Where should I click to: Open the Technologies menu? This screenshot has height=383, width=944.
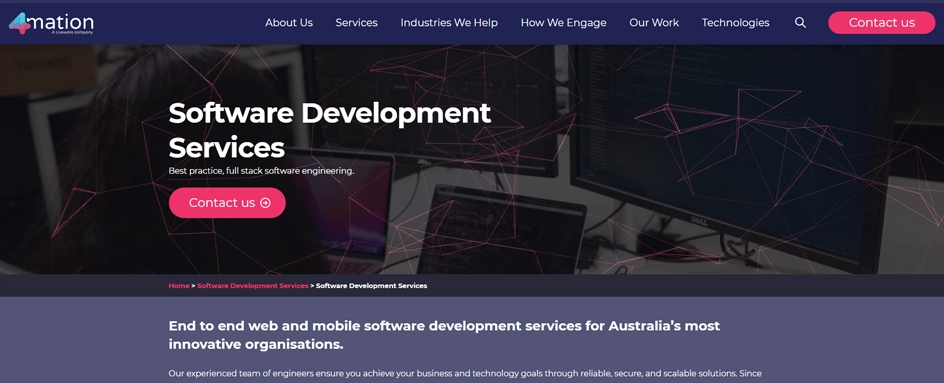click(735, 23)
